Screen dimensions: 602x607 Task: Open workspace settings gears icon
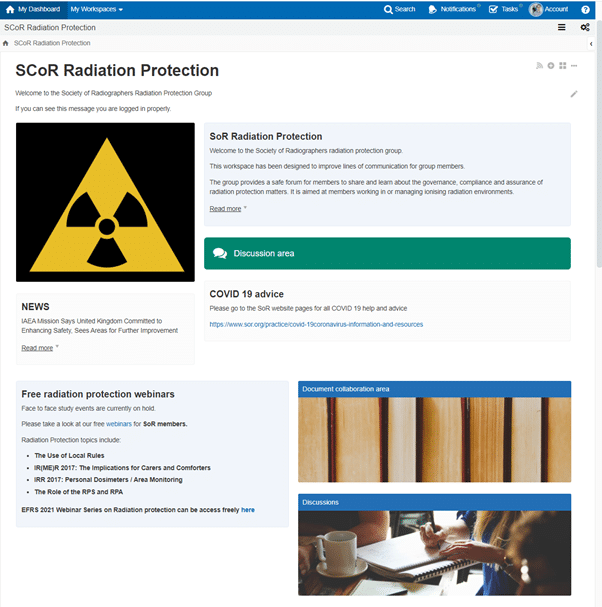[x=585, y=27]
